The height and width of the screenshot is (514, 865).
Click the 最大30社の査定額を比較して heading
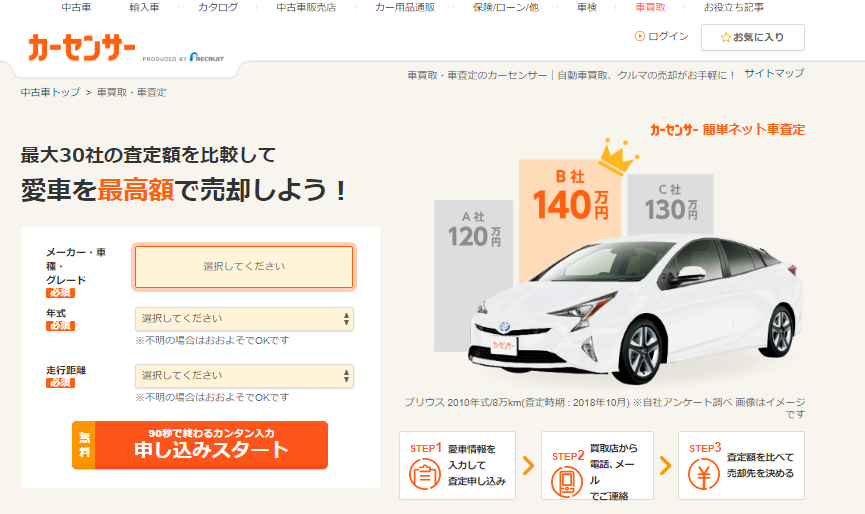coord(148,155)
